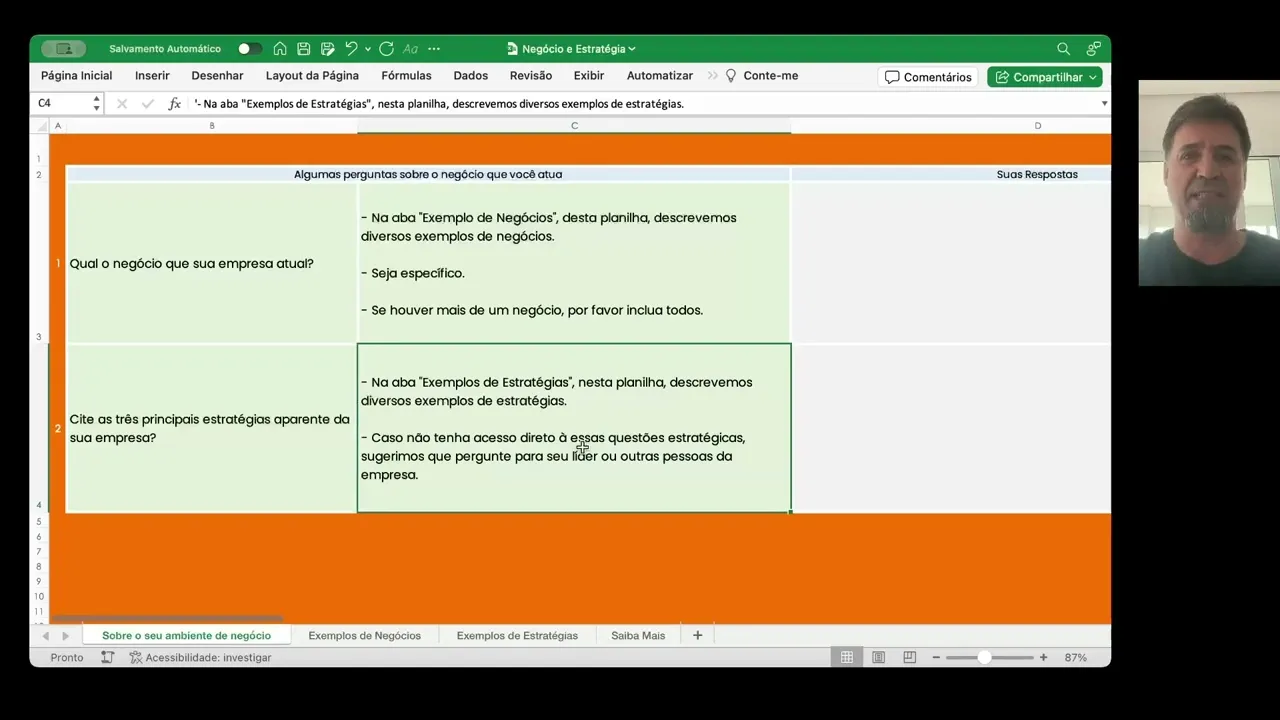Open the Automatizar ribbon tab
Image resolution: width=1280 pixels, height=720 pixels.
click(660, 76)
